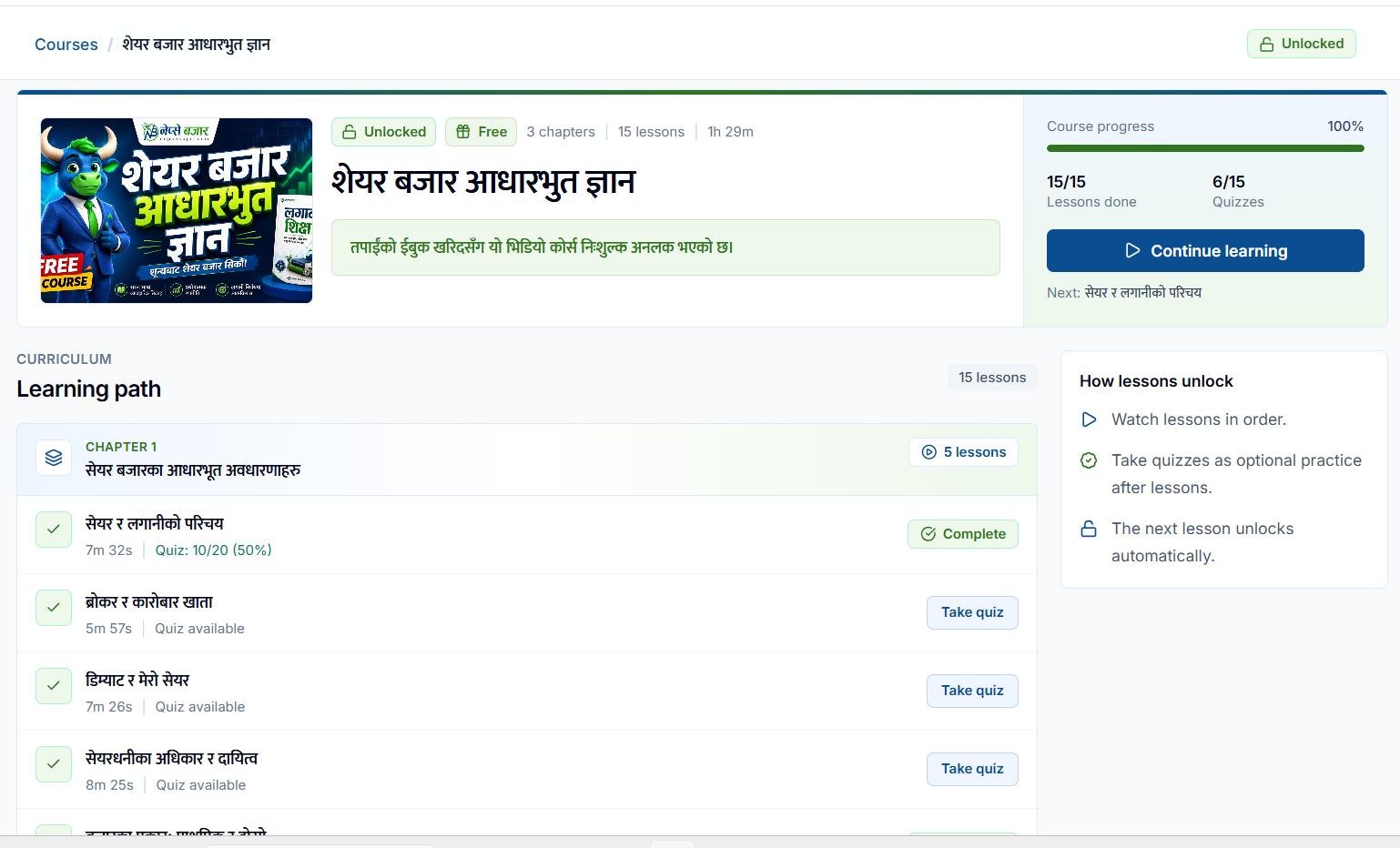Click the gift icon on the Free badge
The image size is (1400, 848).
[x=463, y=132]
